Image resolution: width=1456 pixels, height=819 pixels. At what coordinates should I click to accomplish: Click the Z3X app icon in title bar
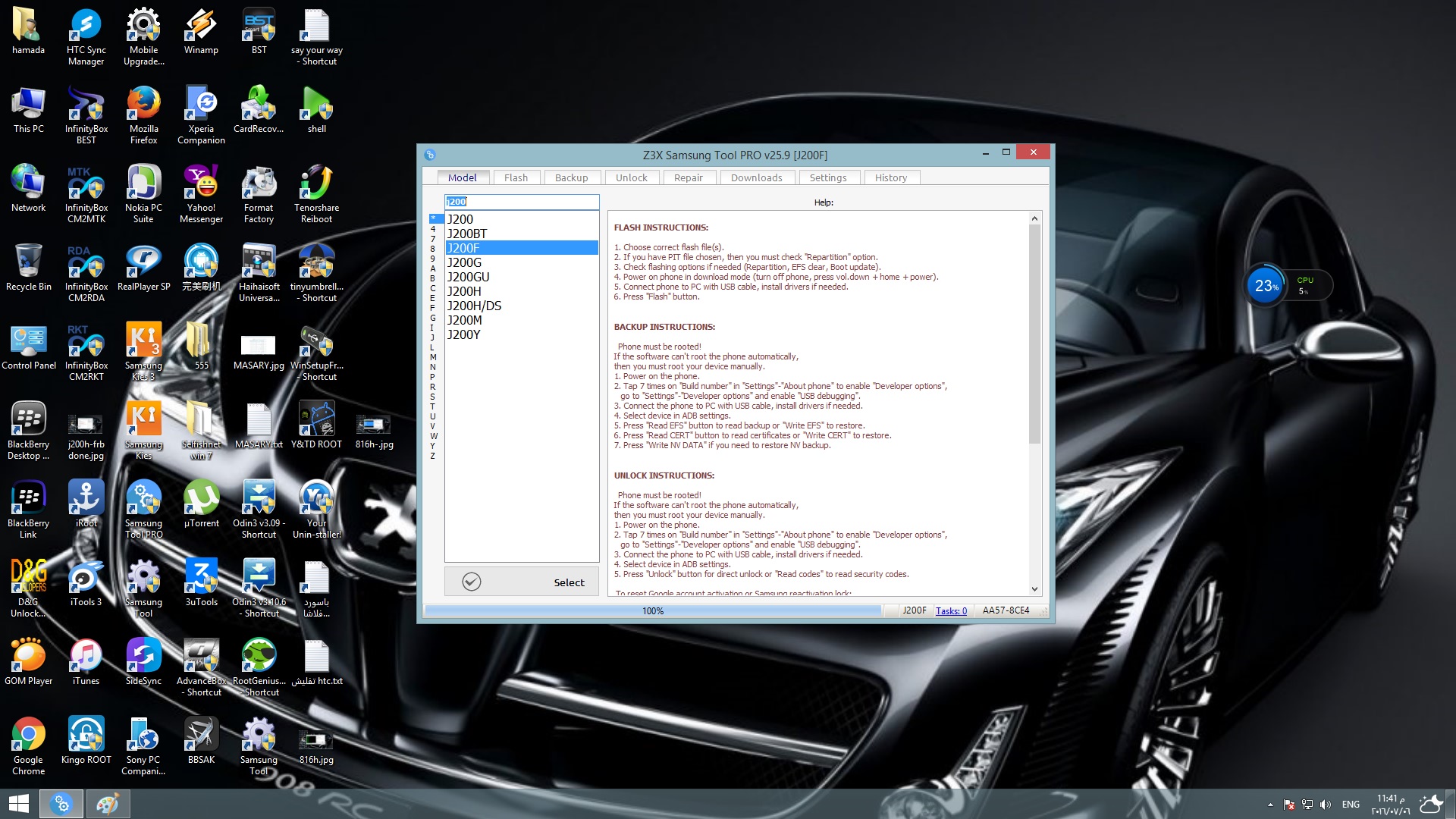430,155
